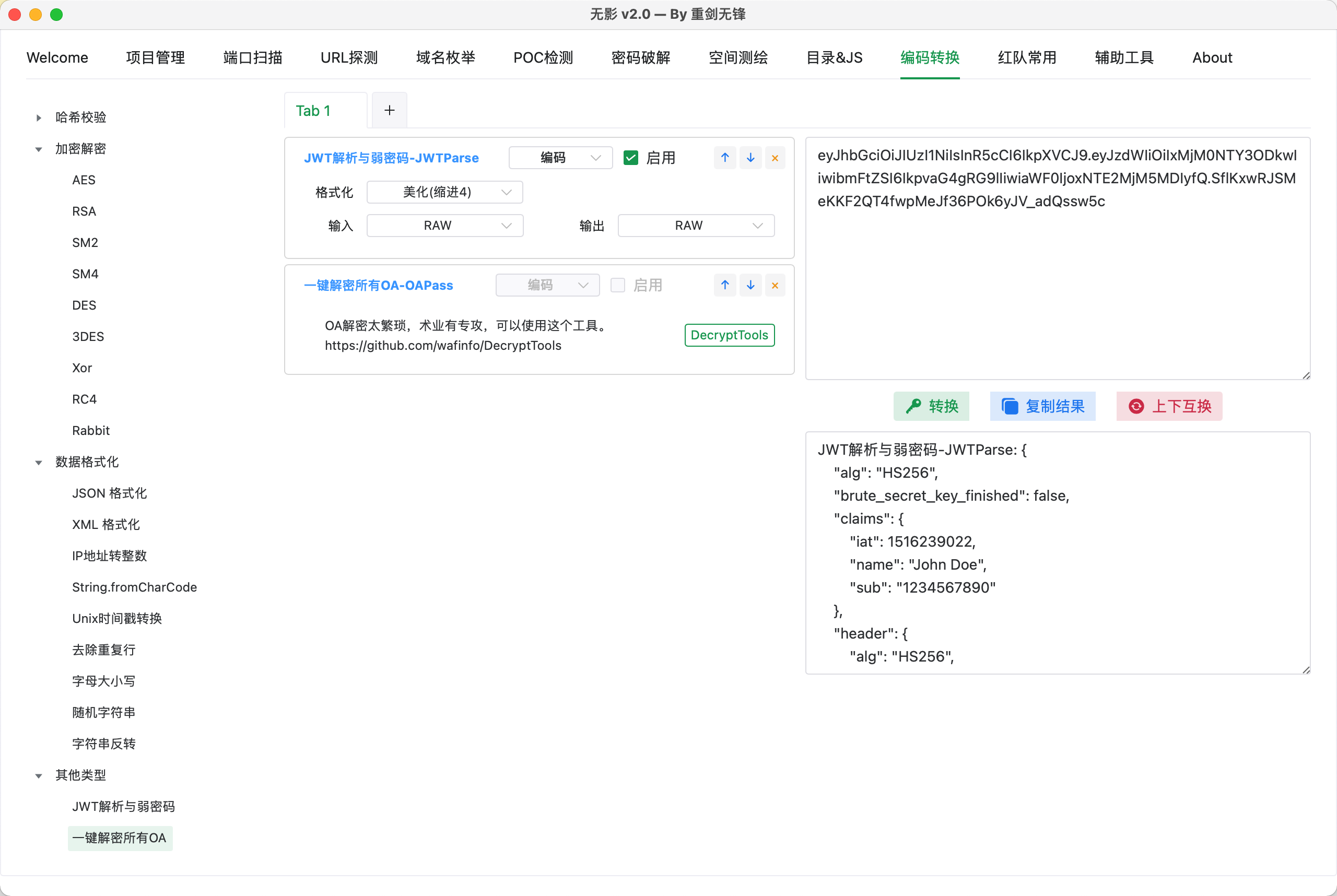The image size is (1337, 896).
Task: Expand the 哈希校验 tree node
Action: coord(38,117)
